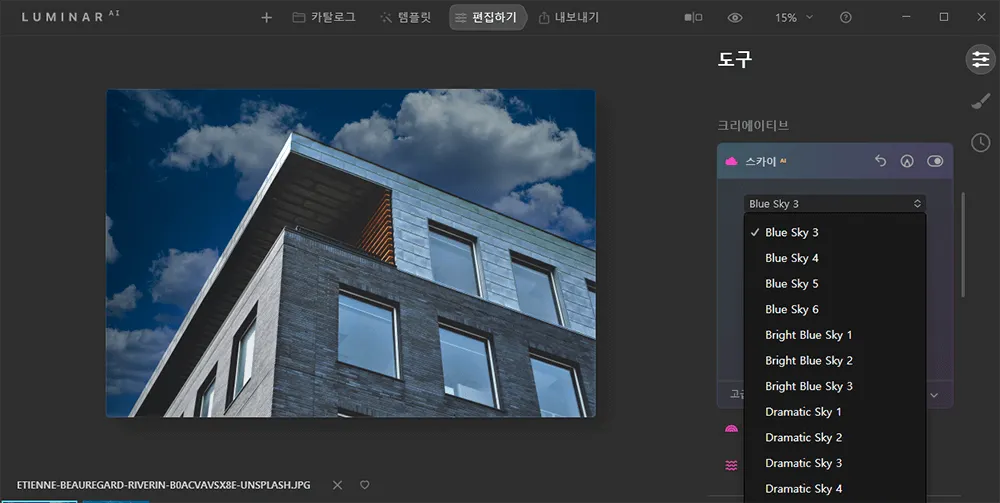Reset the Sky AI tool with undo arrow
Screen dimensions: 1000x503
pyautogui.click(x=880, y=161)
